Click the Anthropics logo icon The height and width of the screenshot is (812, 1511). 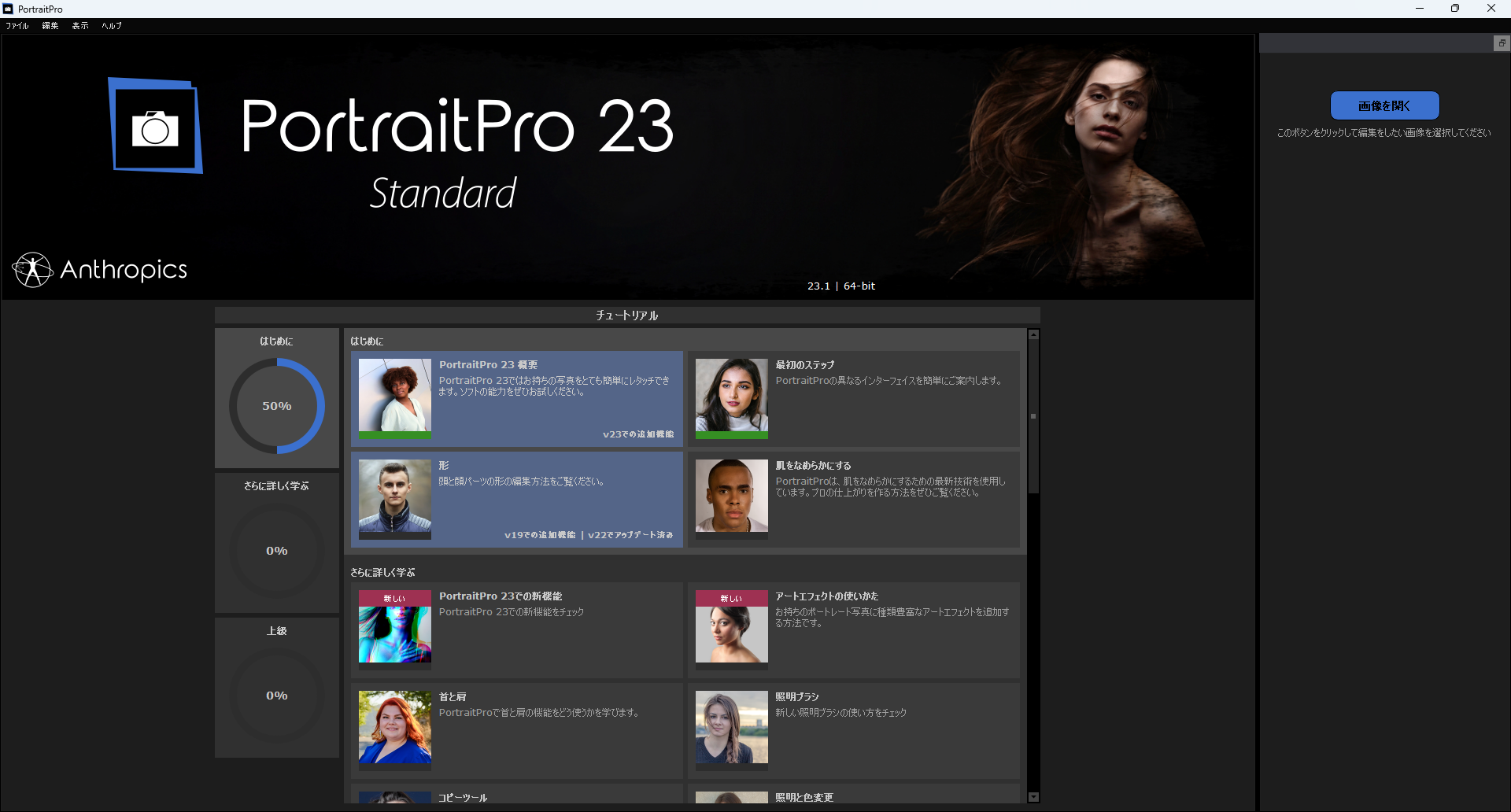32,270
